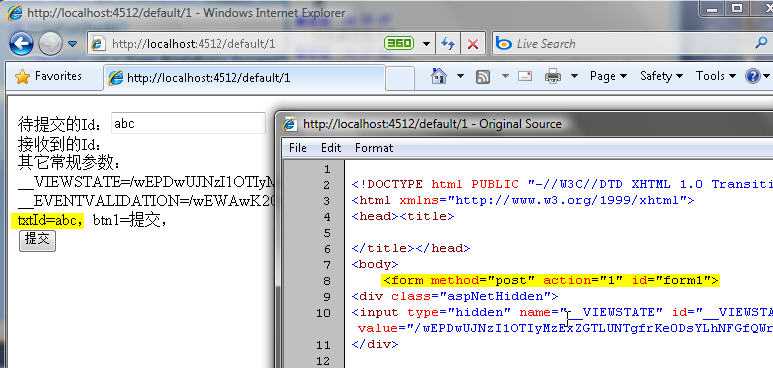
Task: Click the red Stop loading icon
Action: [x=473, y=44]
